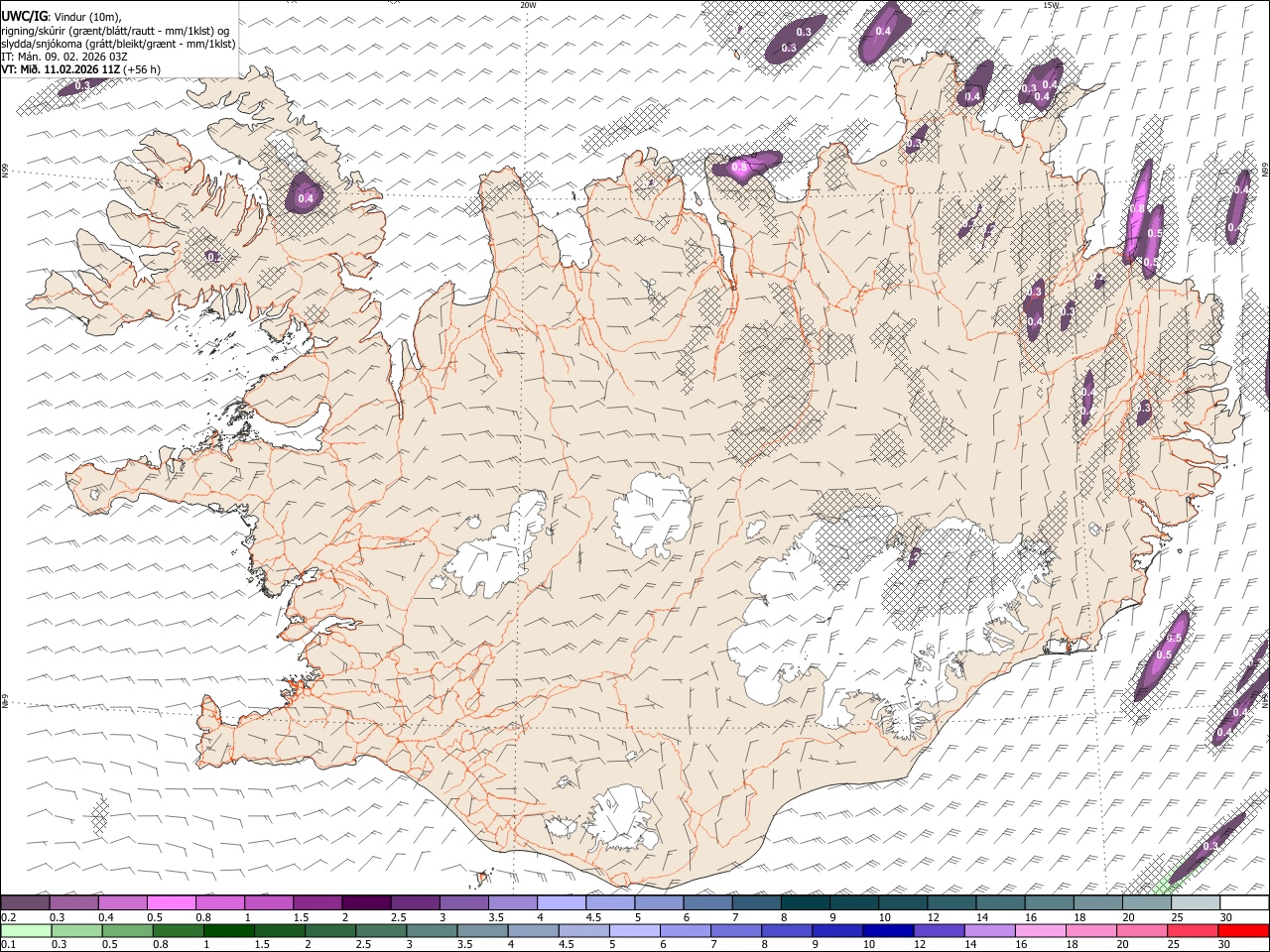Screen dimensions: 1270x952
Task: Select the "0.2" precipitation value in the Westfjords
Action: [x=212, y=257]
